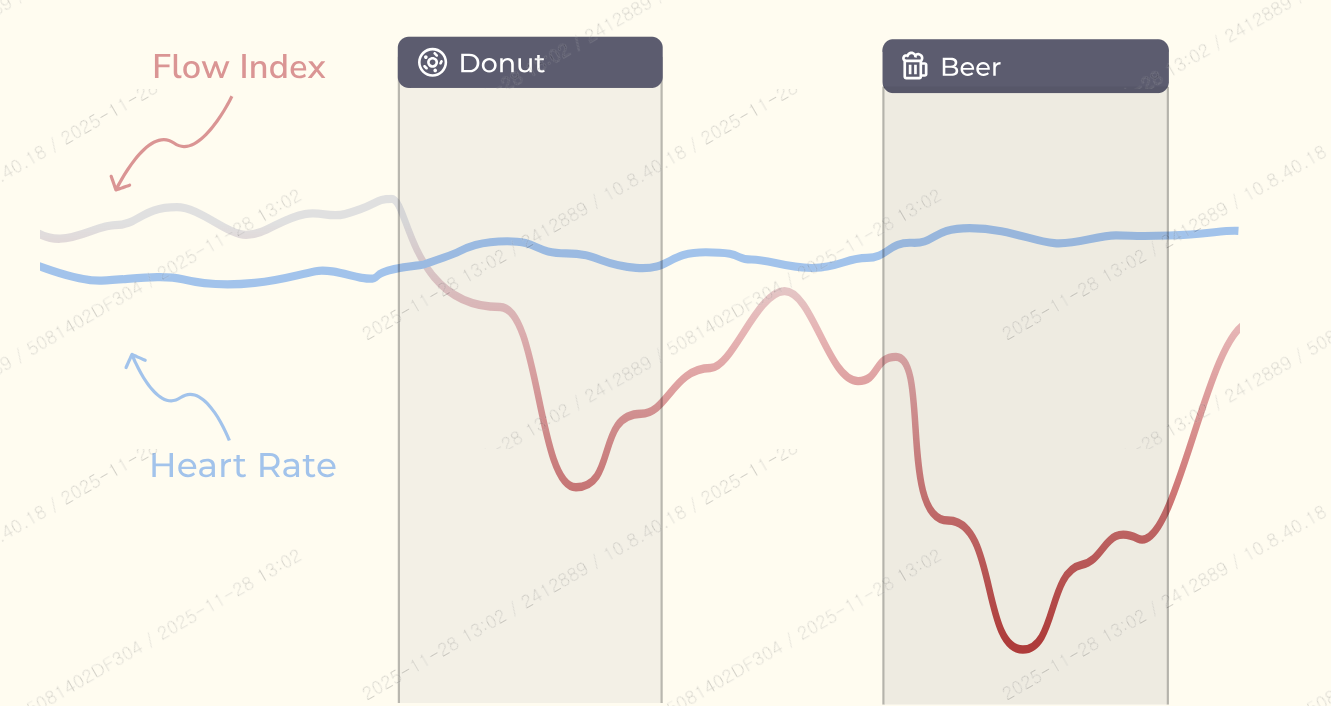This screenshot has width=1331, height=706.
Task: Click the Beer shaded time region
Action: [1025, 398]
